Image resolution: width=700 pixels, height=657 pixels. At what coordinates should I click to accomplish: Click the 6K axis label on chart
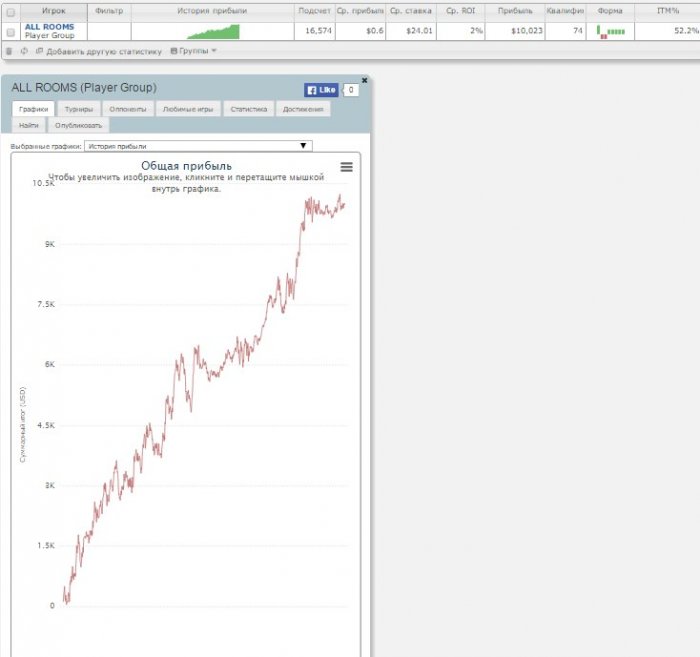click(x=50, y=364)
